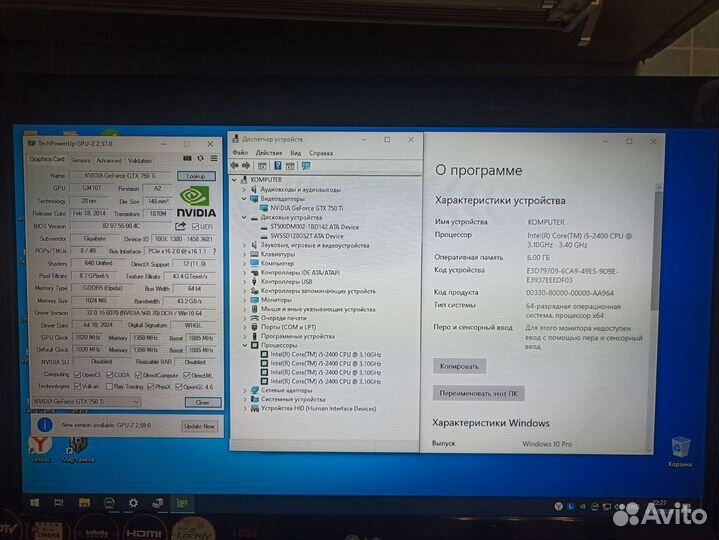This screenshot has height=540, width=719.
Task: Toggle the PhysX checkbox
Action: click(x=150, y=387)
